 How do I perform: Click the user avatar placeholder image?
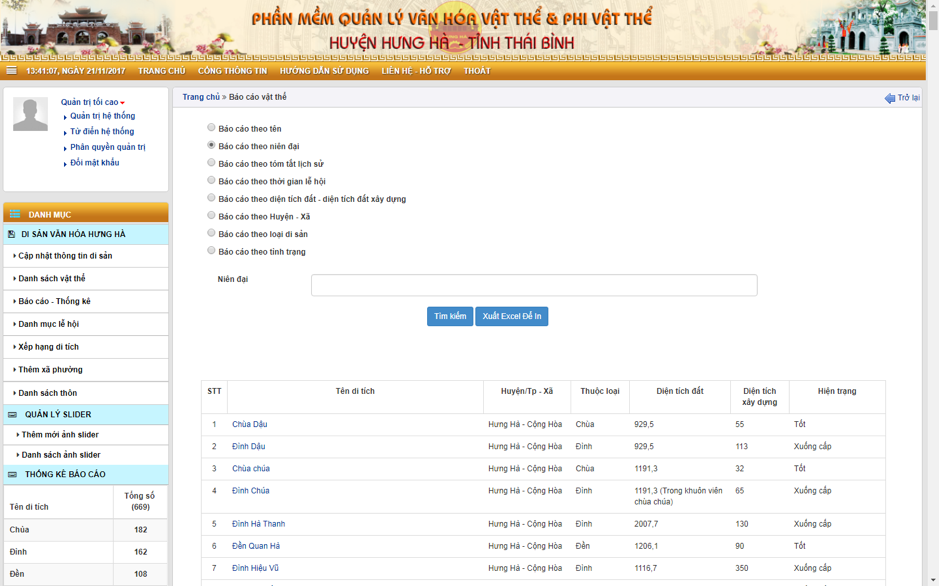coord(30,114)
